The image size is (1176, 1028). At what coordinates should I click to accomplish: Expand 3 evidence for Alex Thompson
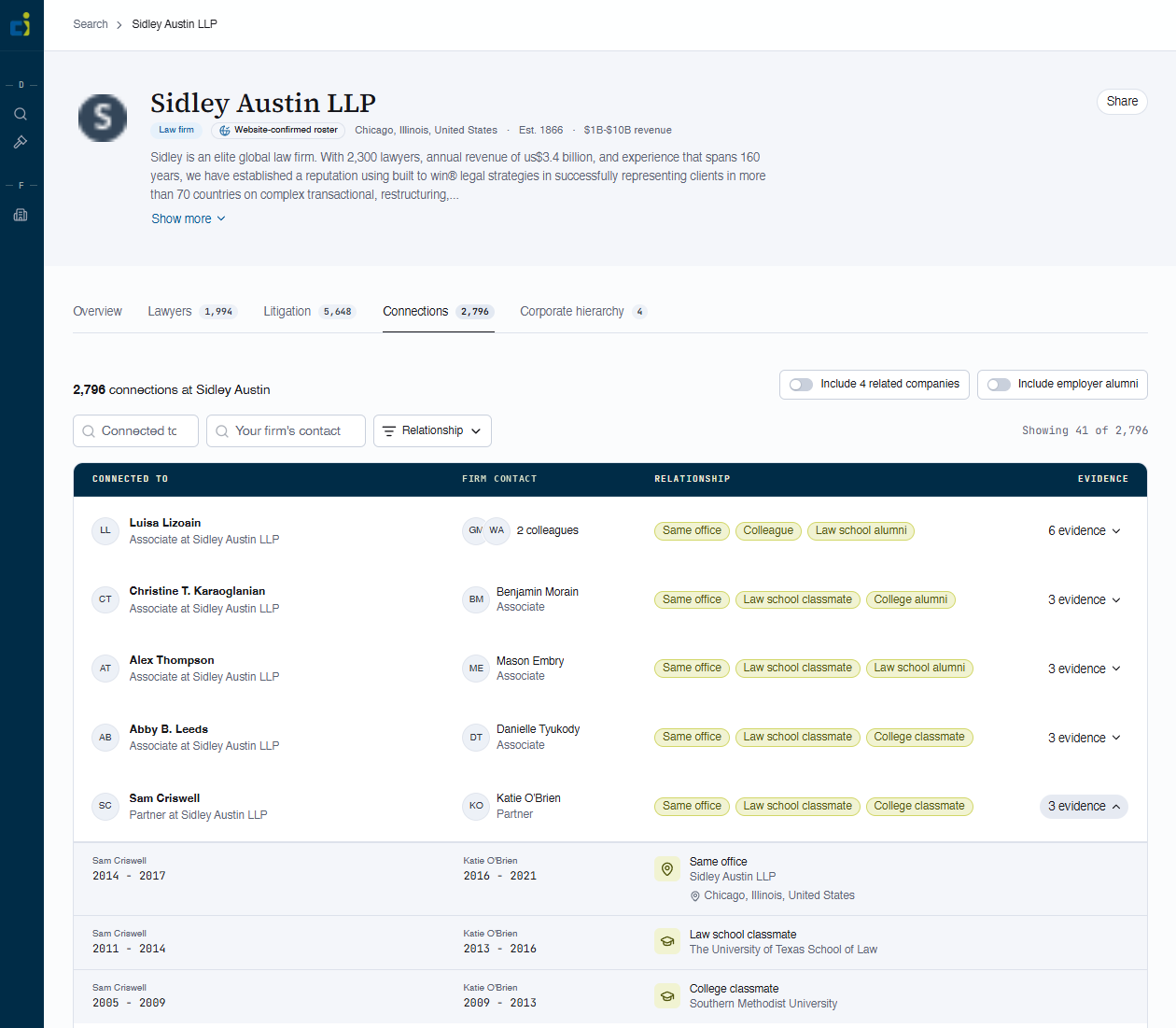[x=1084, y=669]
